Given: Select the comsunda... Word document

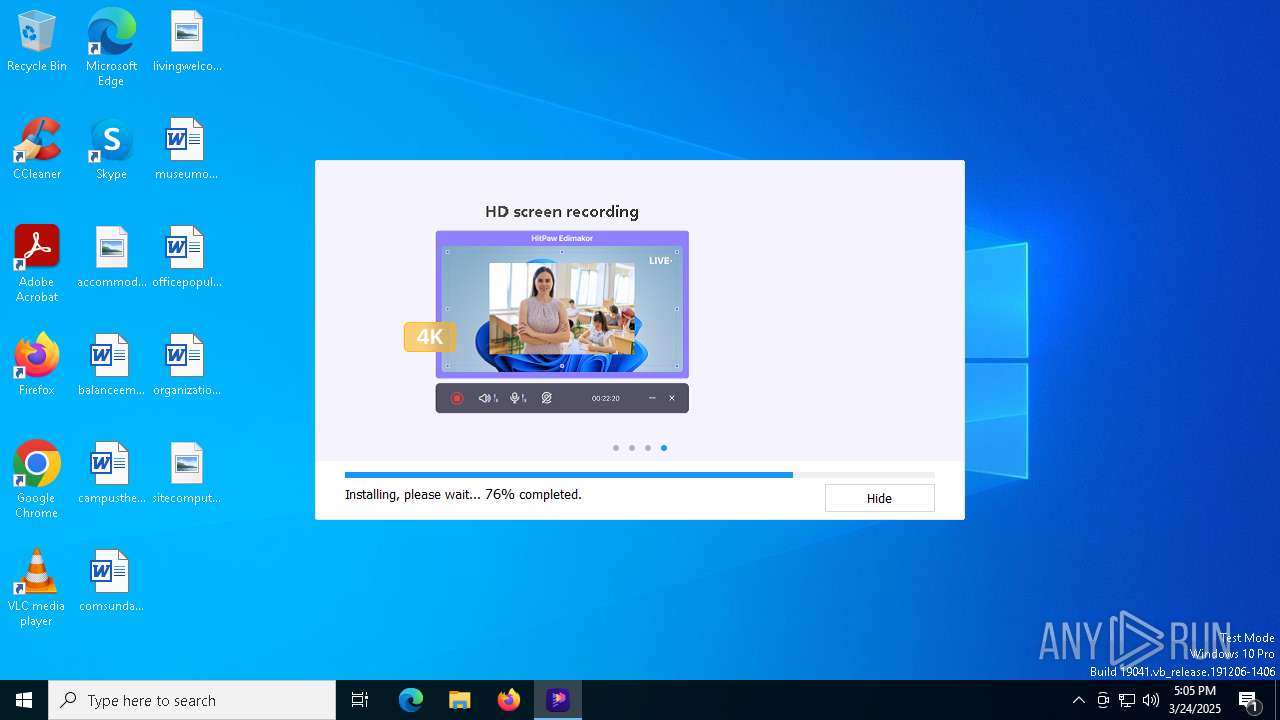Looking at the screenshot, I should tap(111, 582).
